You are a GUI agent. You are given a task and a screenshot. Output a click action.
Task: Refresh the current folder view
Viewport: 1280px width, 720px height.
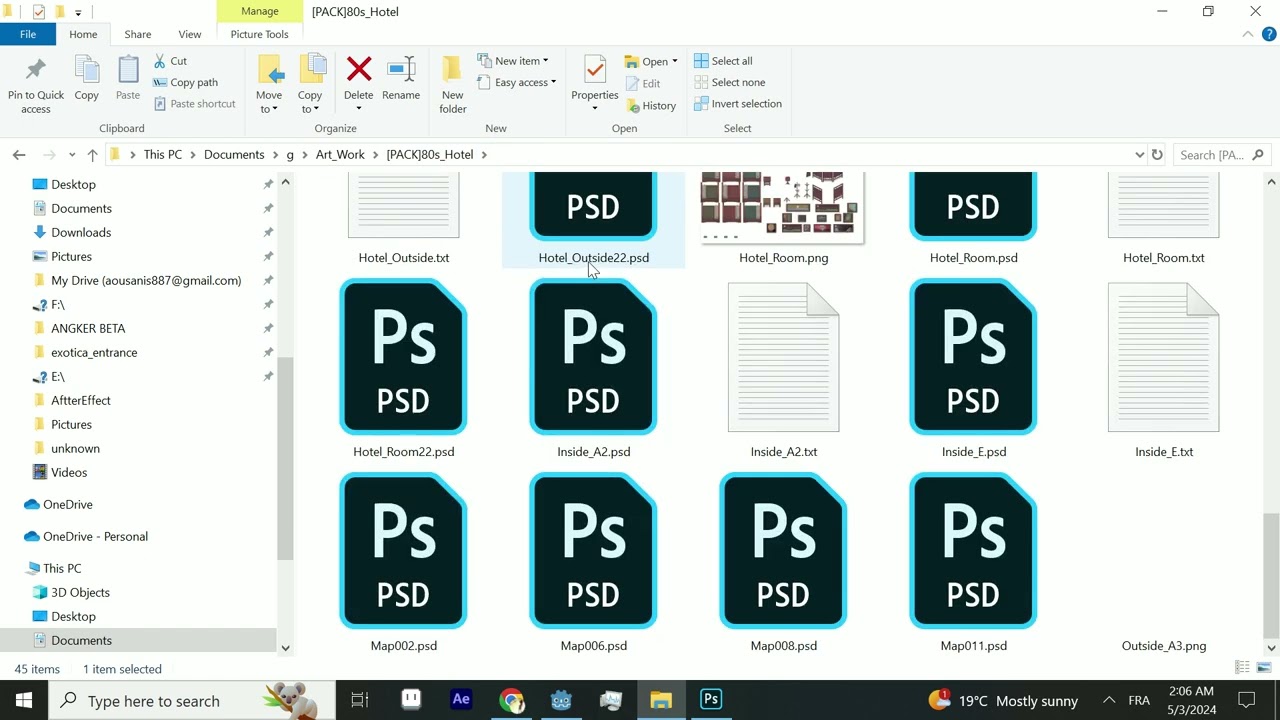[x=1157, y=155]
